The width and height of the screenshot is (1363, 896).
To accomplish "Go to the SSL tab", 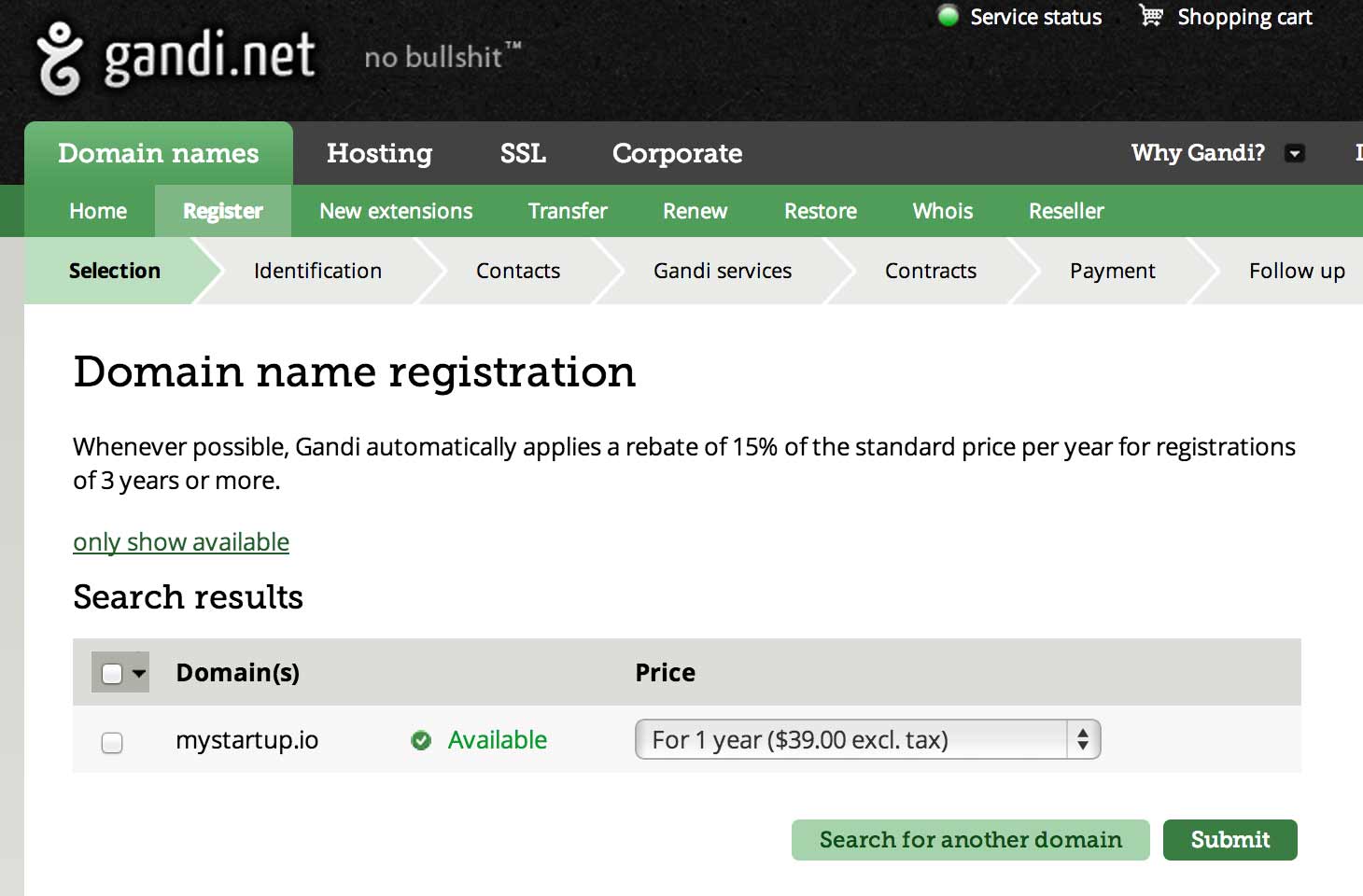I will tap(523, 153).
